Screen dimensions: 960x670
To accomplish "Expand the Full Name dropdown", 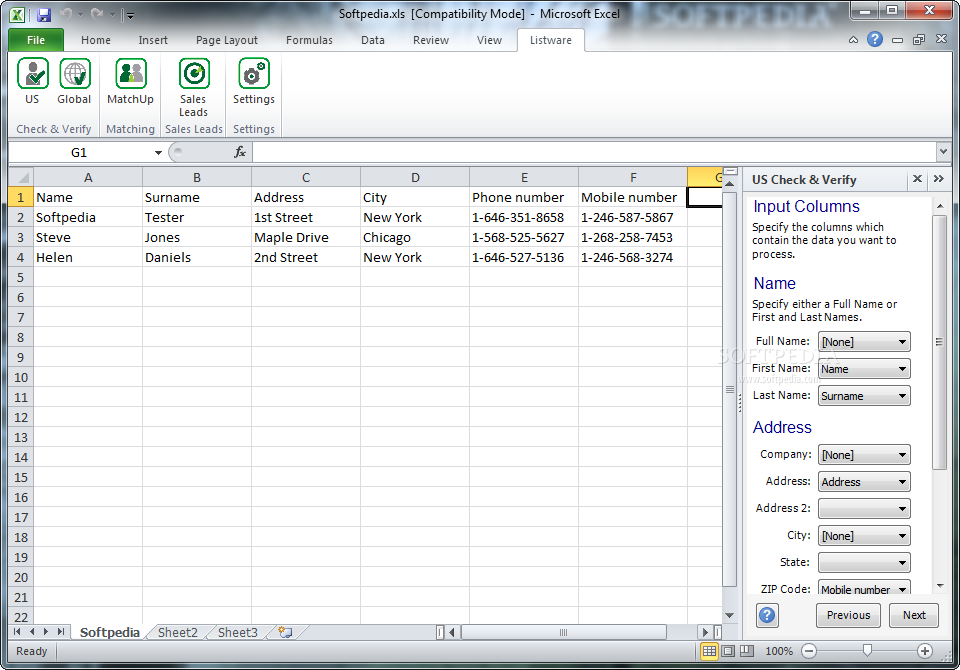I will 902,342.
